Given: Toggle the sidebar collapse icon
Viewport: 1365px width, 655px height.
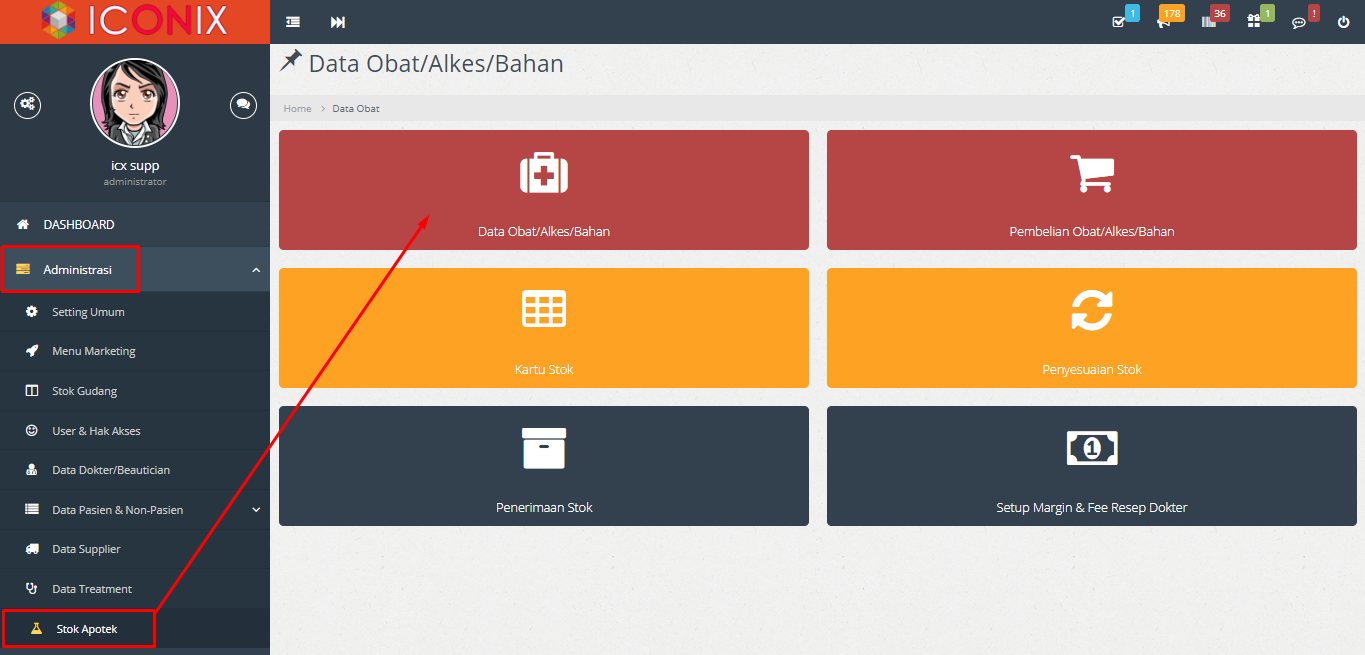Looking at the screenshot, I should point(293,22).
